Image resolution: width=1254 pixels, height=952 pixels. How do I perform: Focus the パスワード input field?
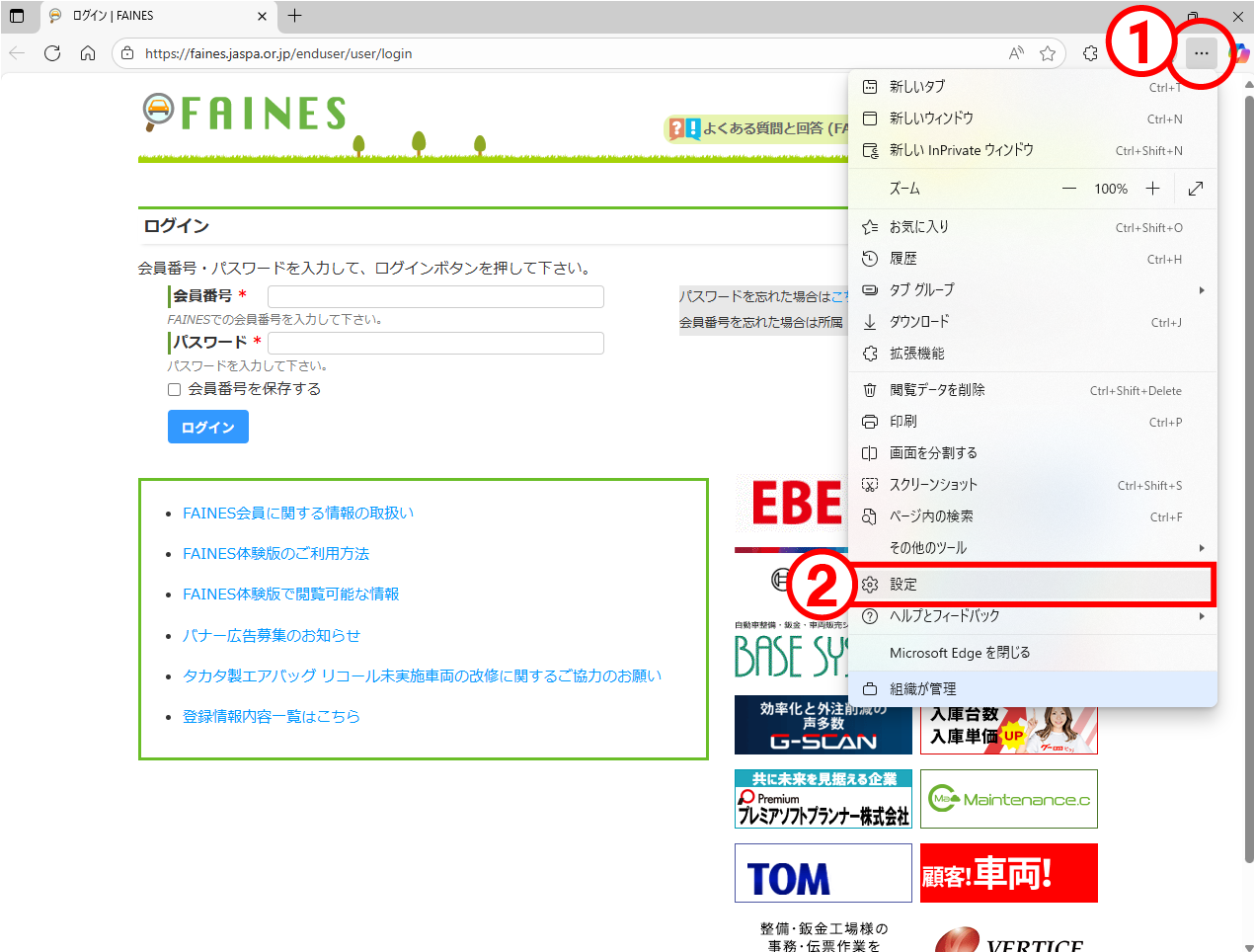point(435,343)
